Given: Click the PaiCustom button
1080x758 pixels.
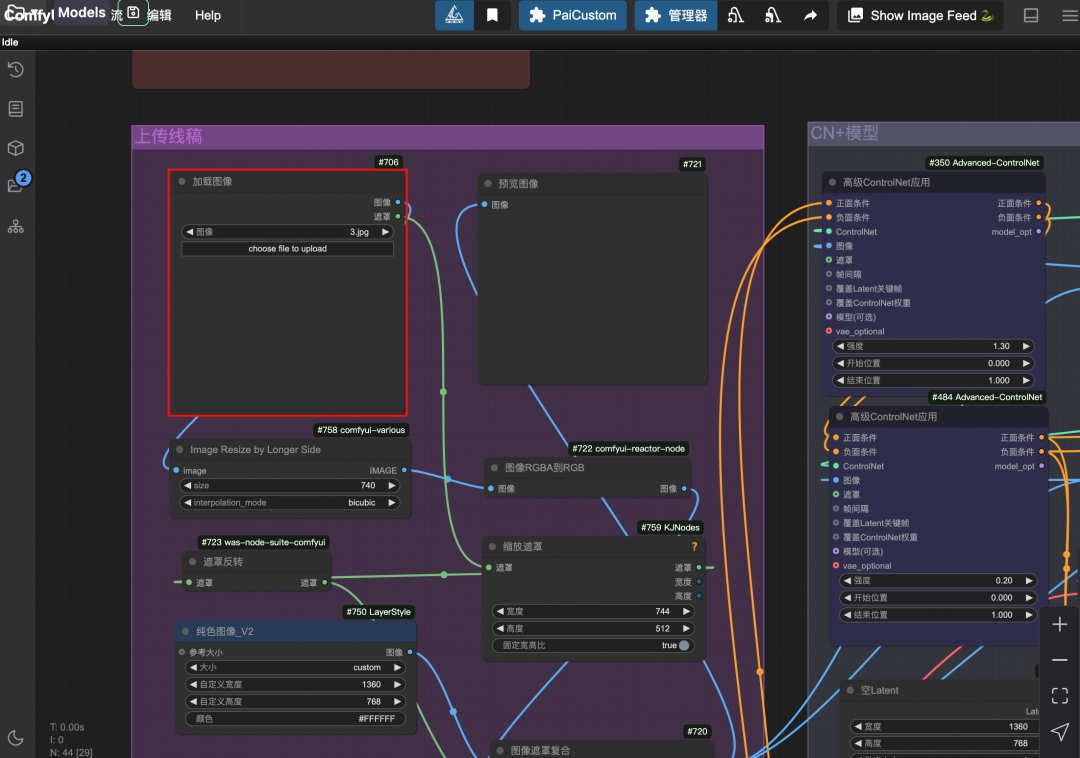Looking at the screenshot, I should click(572, 15).
